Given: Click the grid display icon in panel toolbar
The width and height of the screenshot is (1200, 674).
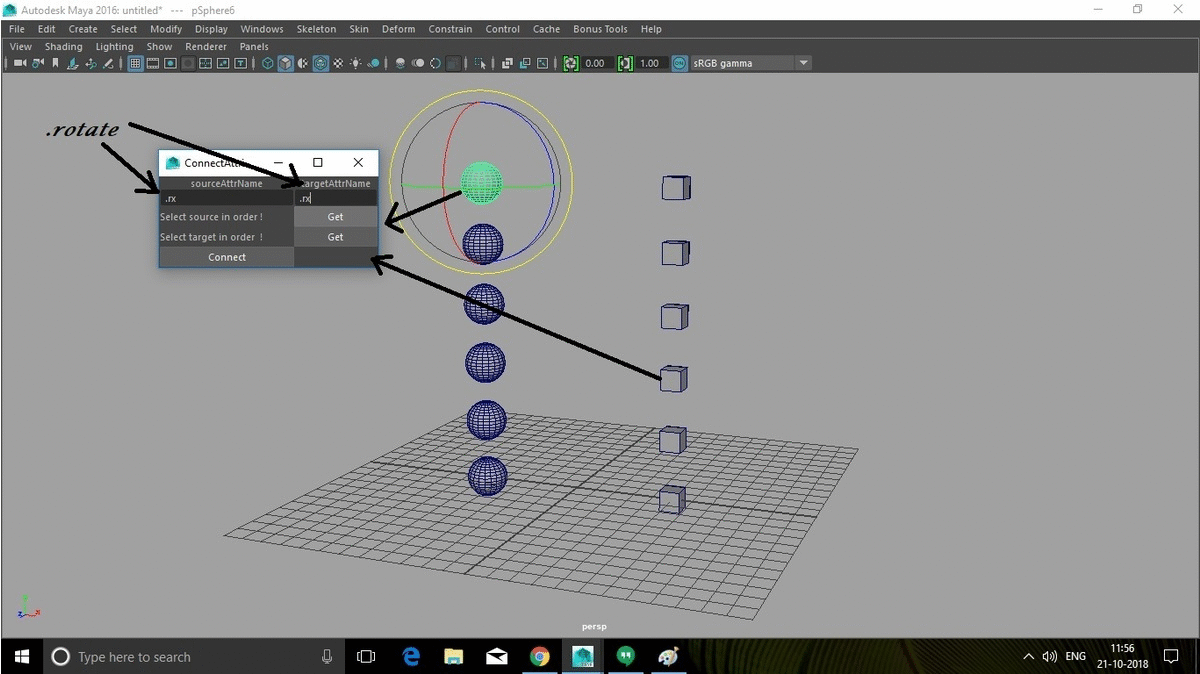Looking at the screenshot, I should coord(136,63).
